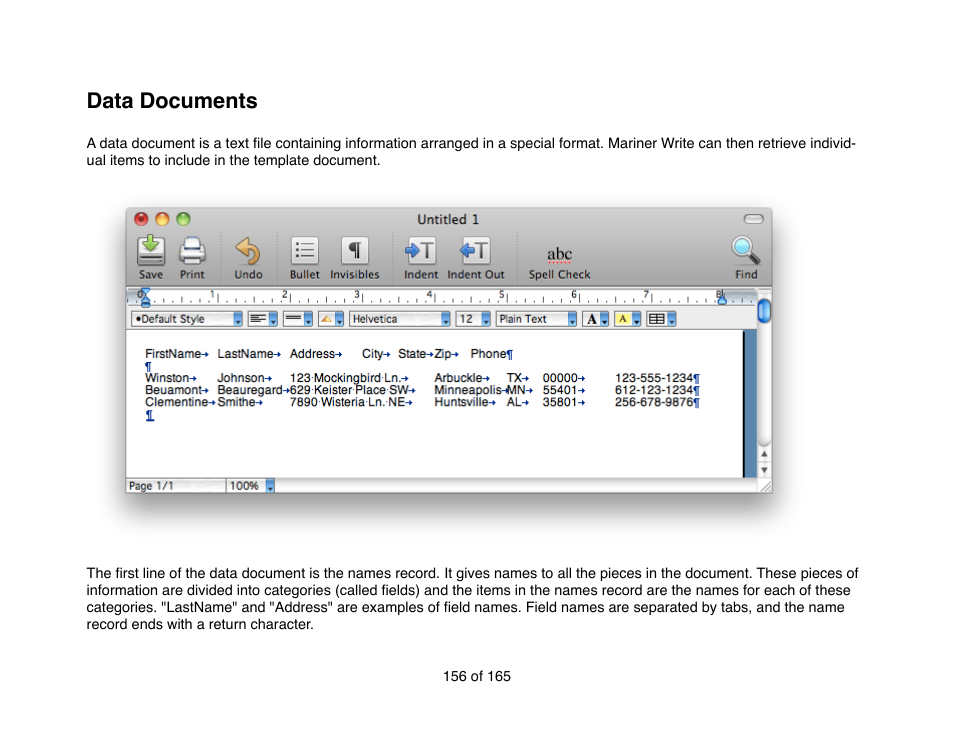This screenshot has height=738, width=954.
Task: Open the Plain Text style dropdown
Action: (x=537, y=319)
